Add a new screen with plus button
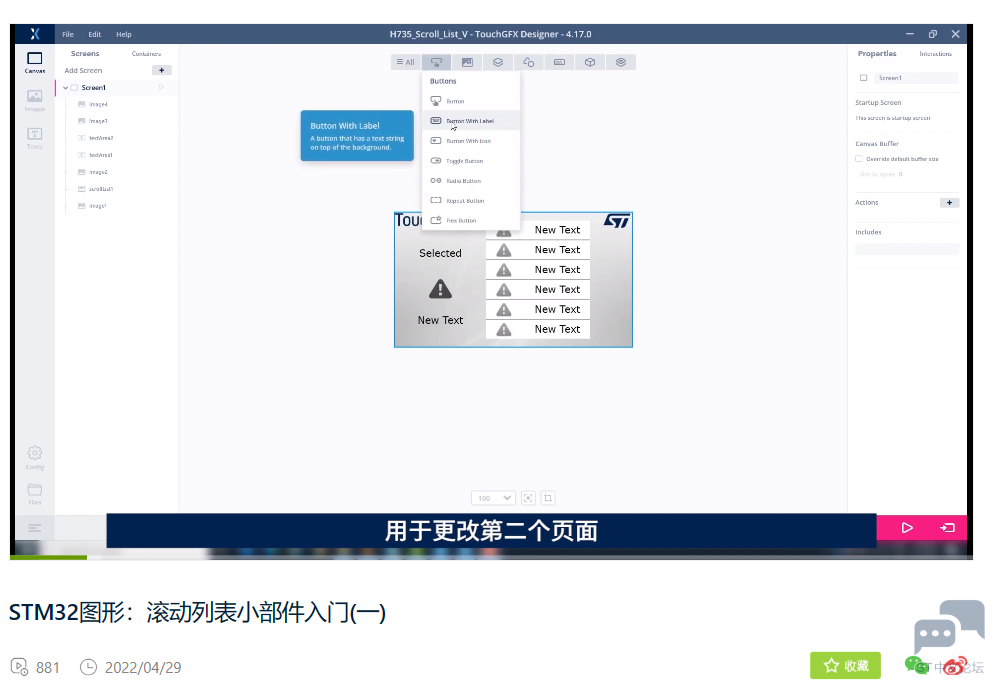 (x=161, y=70)
